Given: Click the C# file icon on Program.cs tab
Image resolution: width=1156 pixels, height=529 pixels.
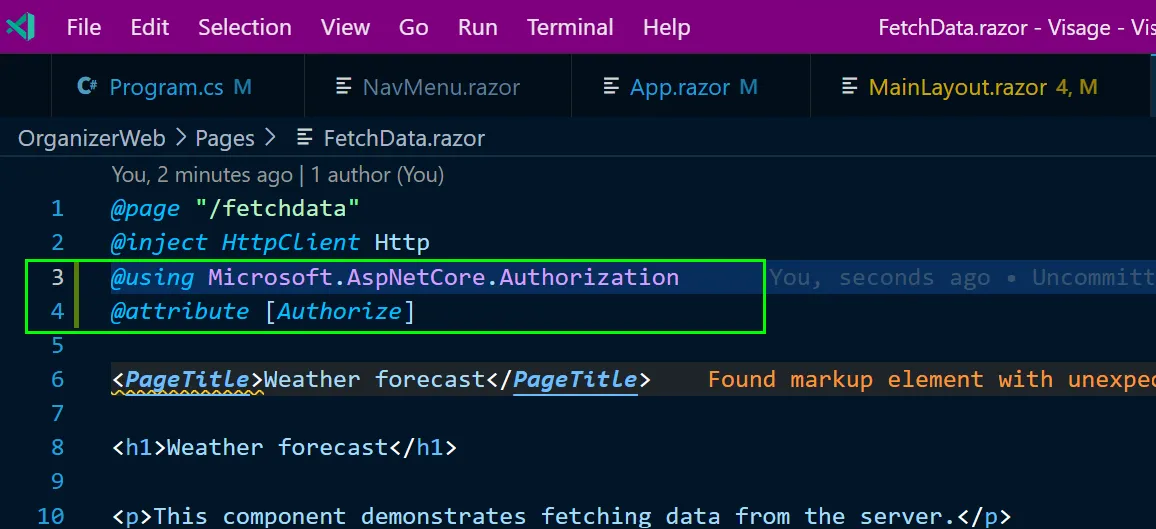Looking at the screenshot, I should click(x=87, y=87).
